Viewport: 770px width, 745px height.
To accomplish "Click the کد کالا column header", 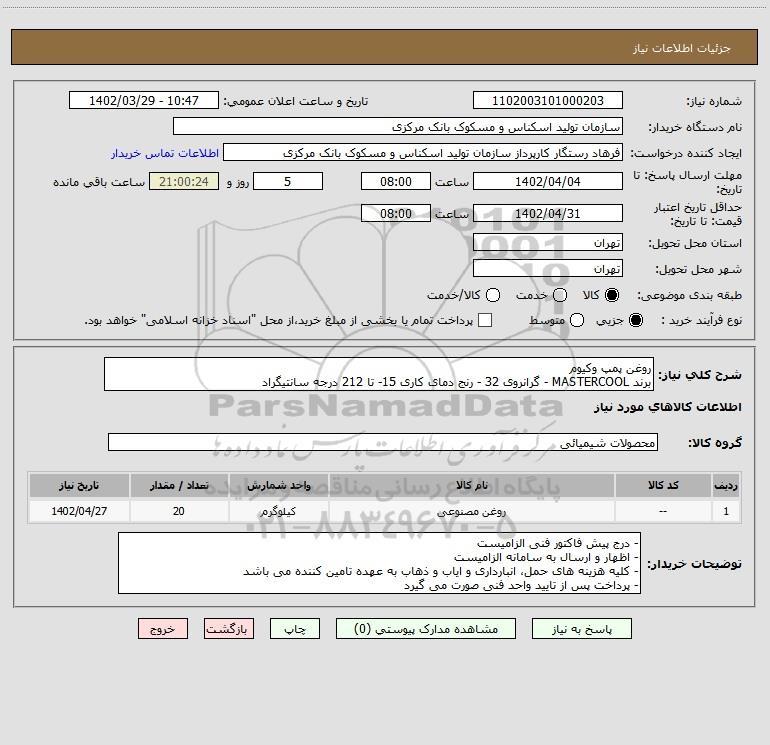I will coord(662,485).
